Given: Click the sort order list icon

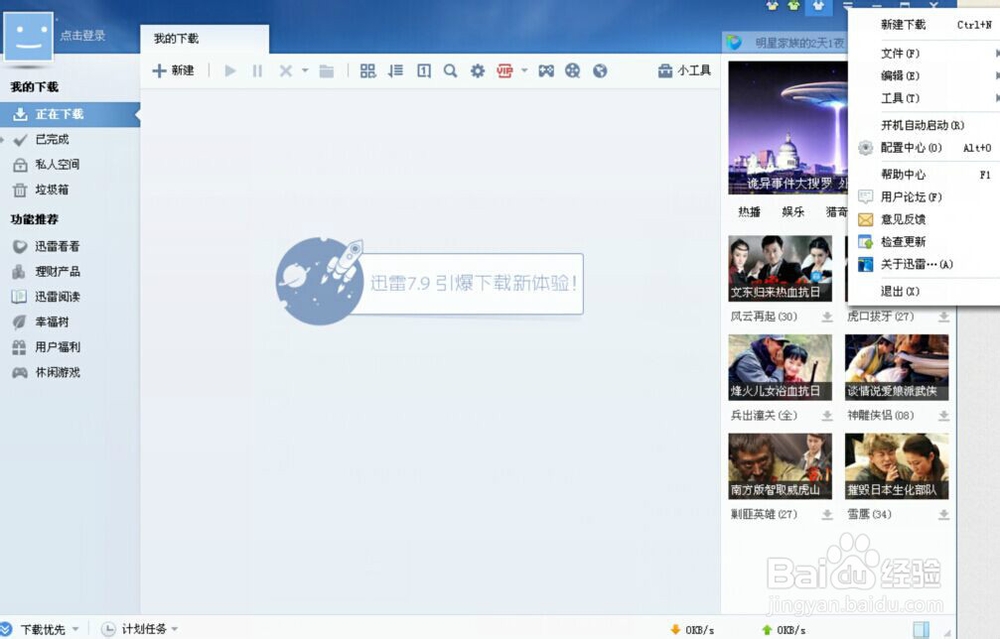Looking at the screenshot, I should pyautogui.click(x=395, y=71).
